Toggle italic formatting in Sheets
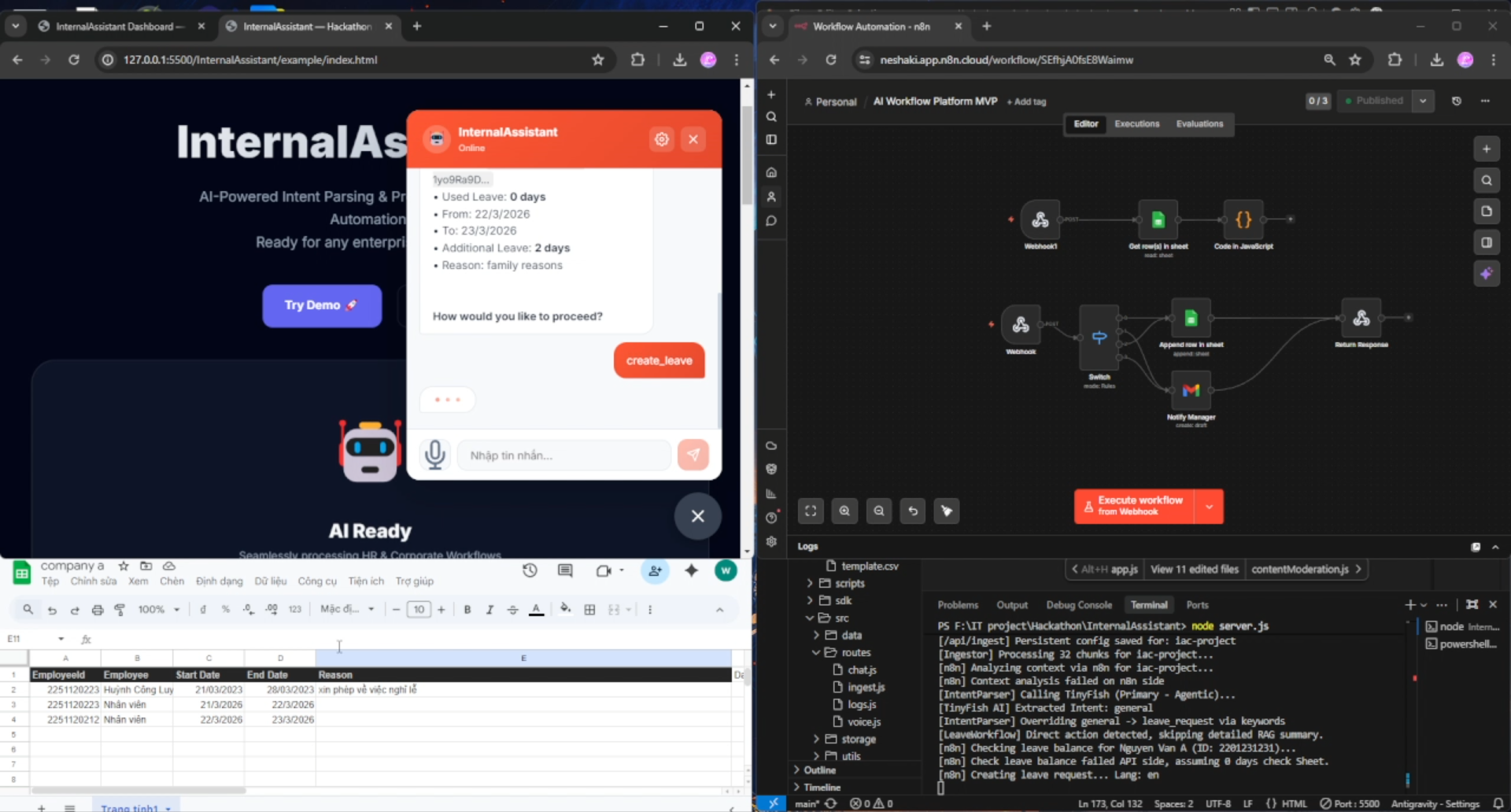The height and width of the screenshot is (812, 1511). [490, 610]
